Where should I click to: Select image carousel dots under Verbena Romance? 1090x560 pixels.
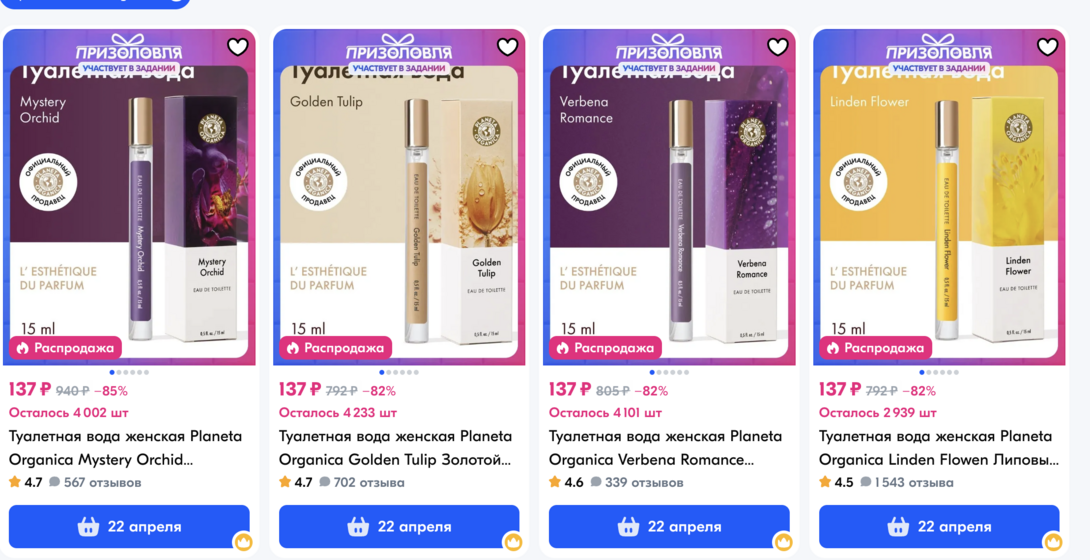[x=669, y=372]
